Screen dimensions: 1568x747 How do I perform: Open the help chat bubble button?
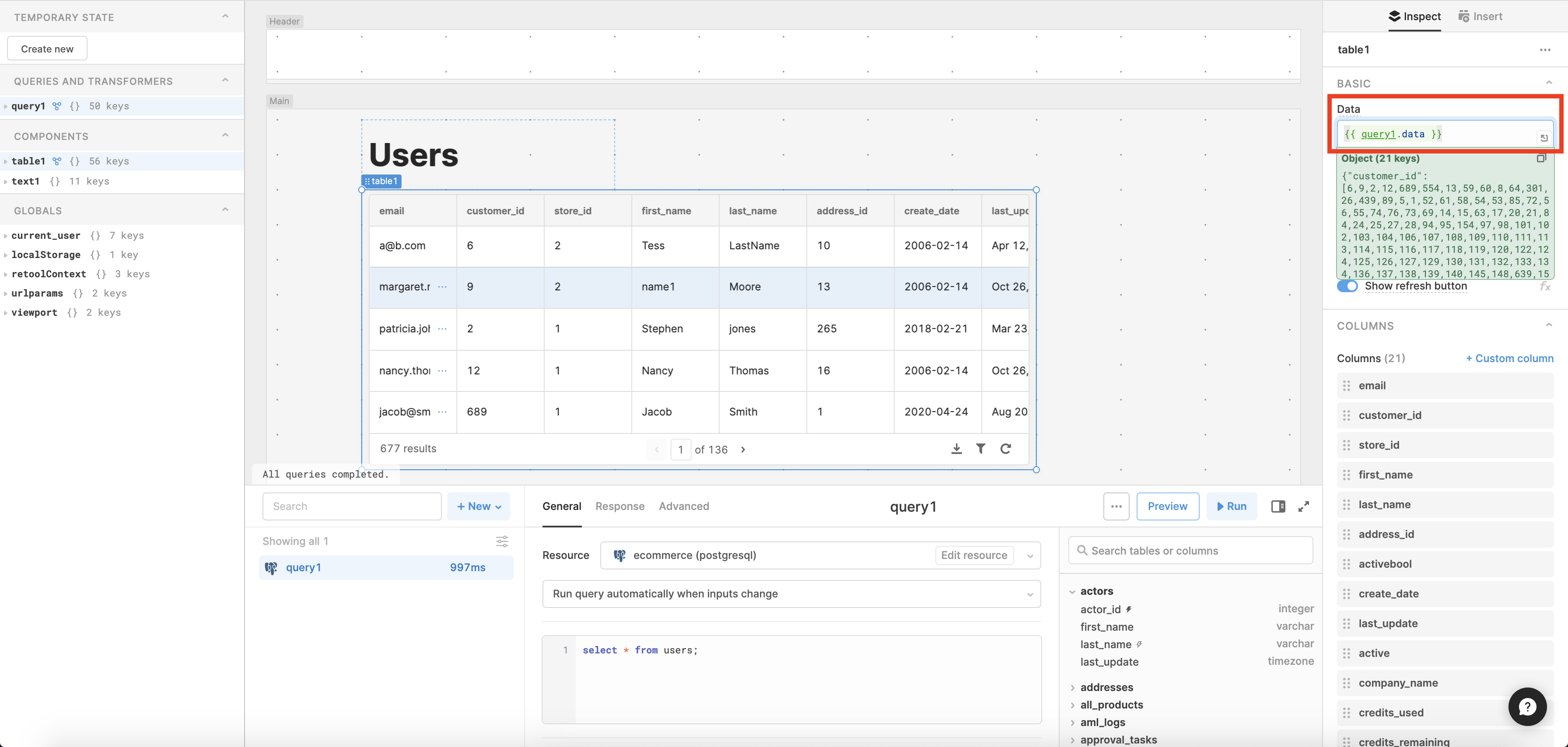1527,707
